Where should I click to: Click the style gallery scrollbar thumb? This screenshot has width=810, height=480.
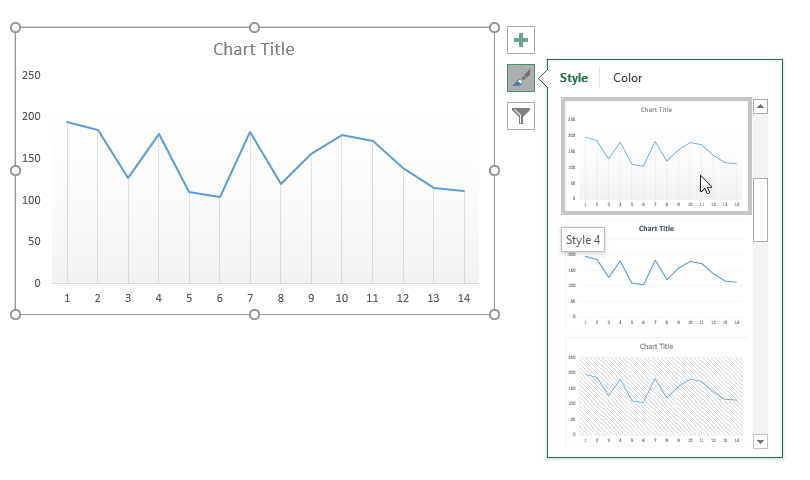click(760, 209)
